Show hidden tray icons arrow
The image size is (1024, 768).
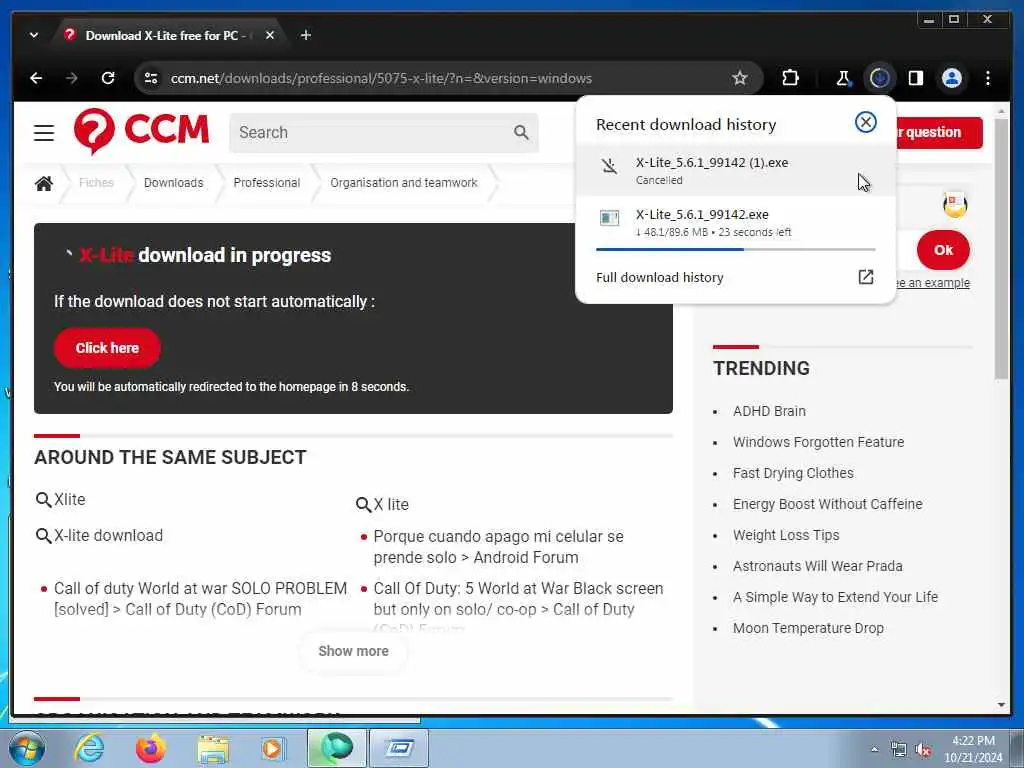click(x=874, y=750)
